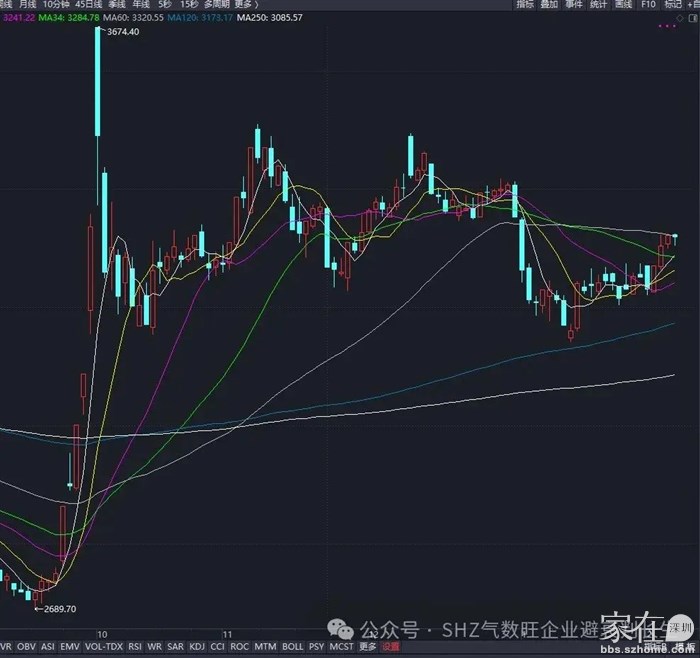Switch to the BOLL indicator
The image size is (700, 658).
[292, 647]
